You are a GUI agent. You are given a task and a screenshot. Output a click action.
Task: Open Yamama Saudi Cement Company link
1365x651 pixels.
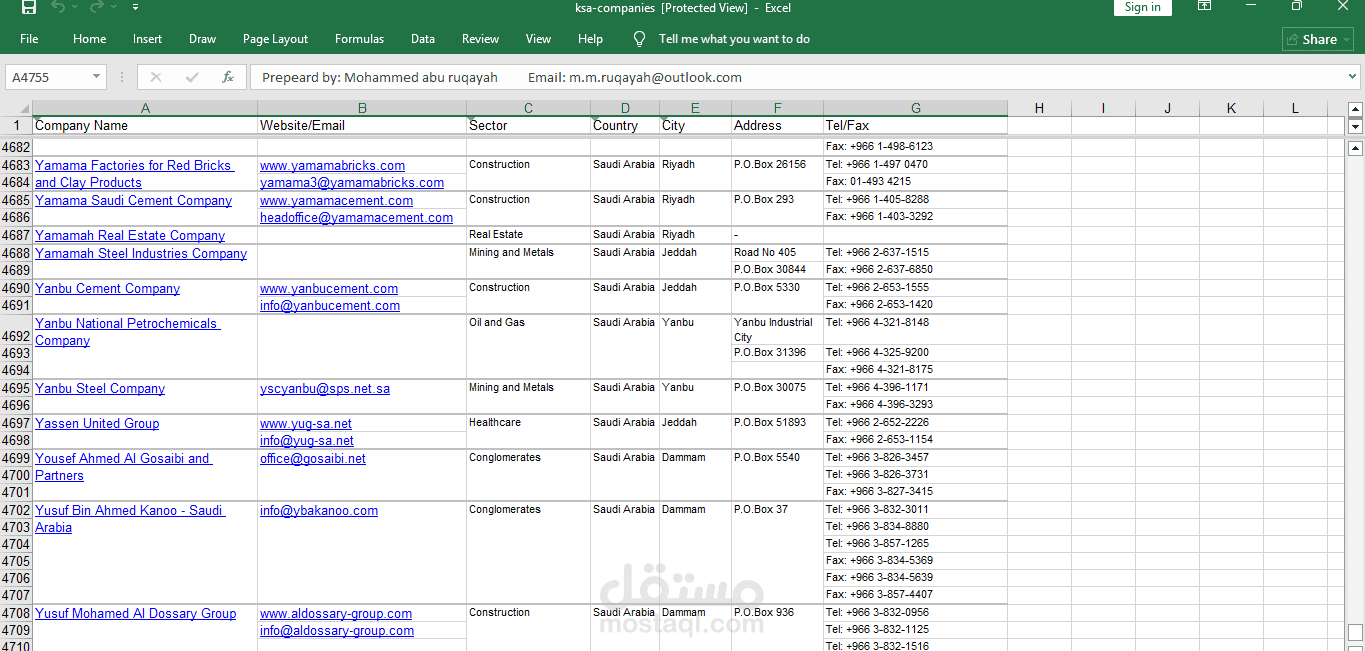tap(133, 200)
